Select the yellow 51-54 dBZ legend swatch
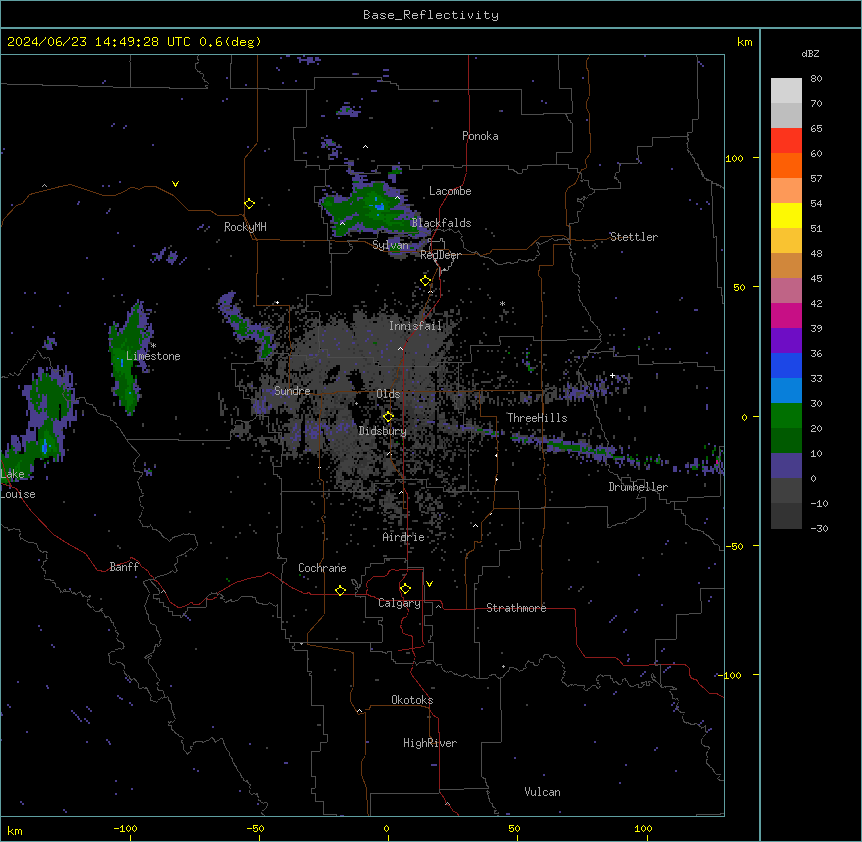This screenshot has width=862, height=842. pyautogui.click(x=786, y=215)
